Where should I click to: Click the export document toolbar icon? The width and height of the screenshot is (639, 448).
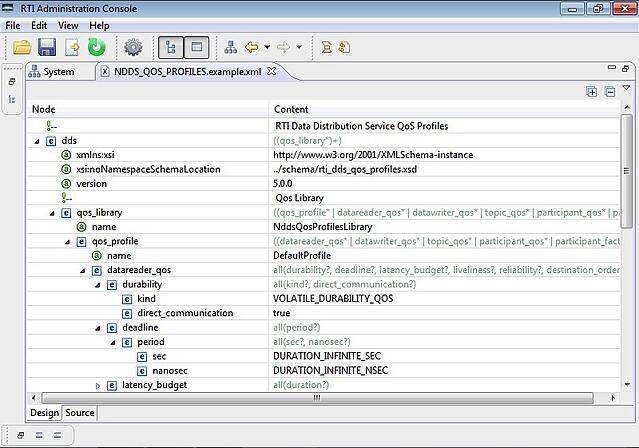click(72, 47)
